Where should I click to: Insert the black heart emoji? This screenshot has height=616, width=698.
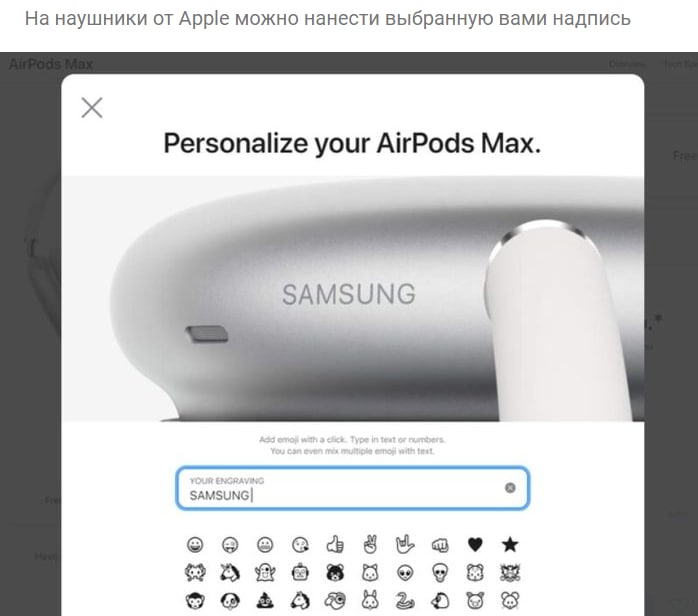tap(475, 544)
